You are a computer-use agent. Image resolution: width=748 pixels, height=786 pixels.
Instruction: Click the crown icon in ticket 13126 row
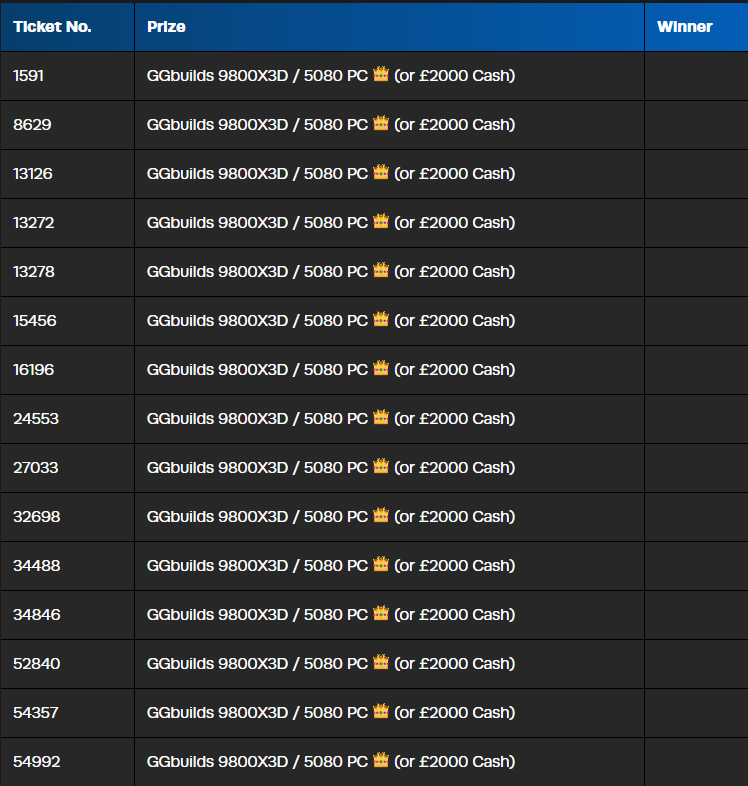(381, 172)
